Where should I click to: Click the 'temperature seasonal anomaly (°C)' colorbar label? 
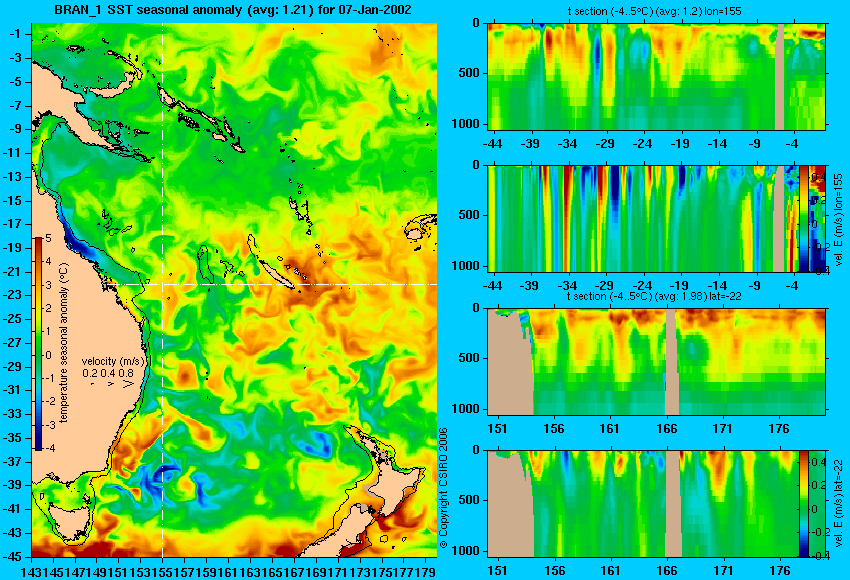[x=63, y=343]
